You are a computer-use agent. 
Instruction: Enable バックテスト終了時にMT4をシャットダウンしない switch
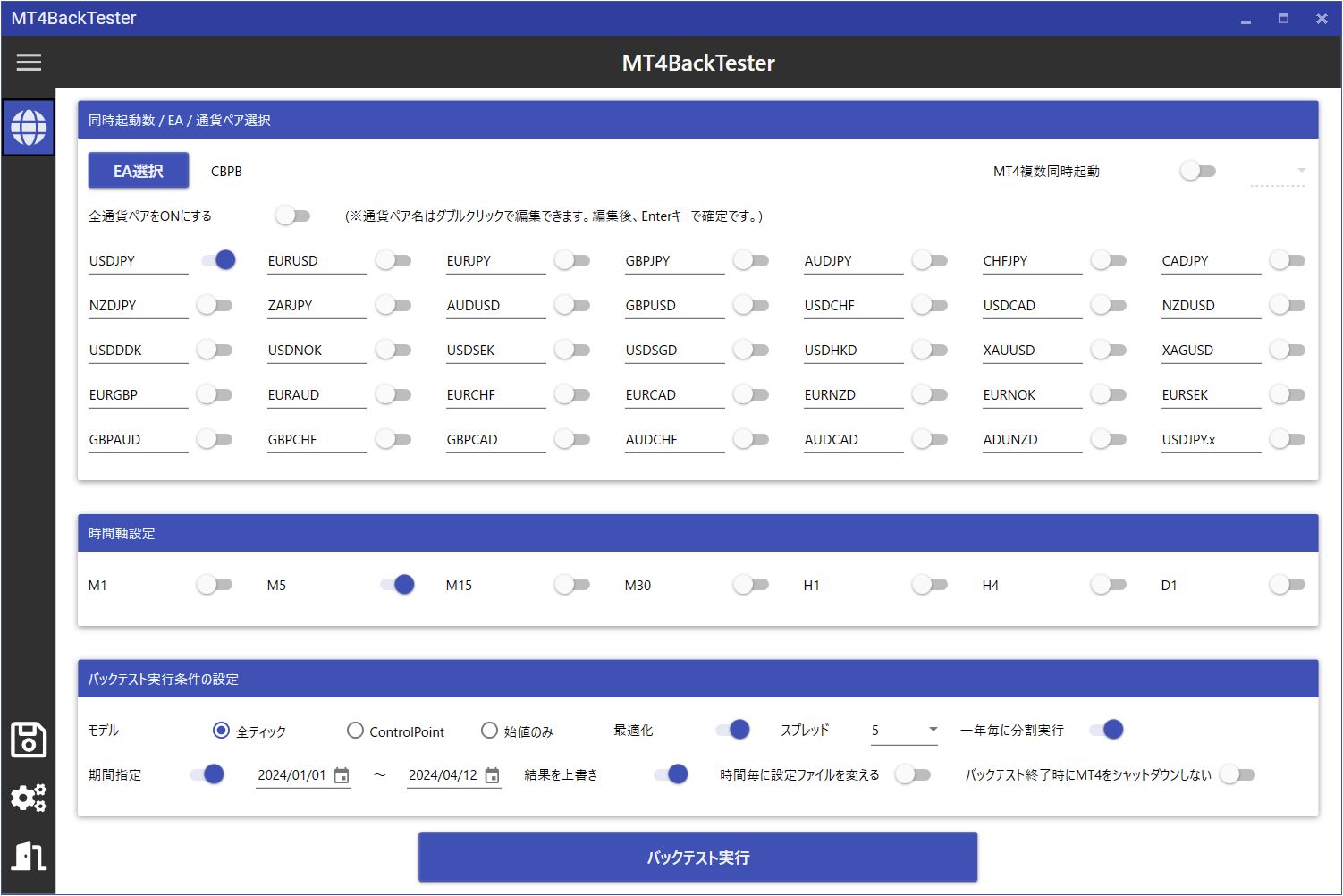point(1237,774)
